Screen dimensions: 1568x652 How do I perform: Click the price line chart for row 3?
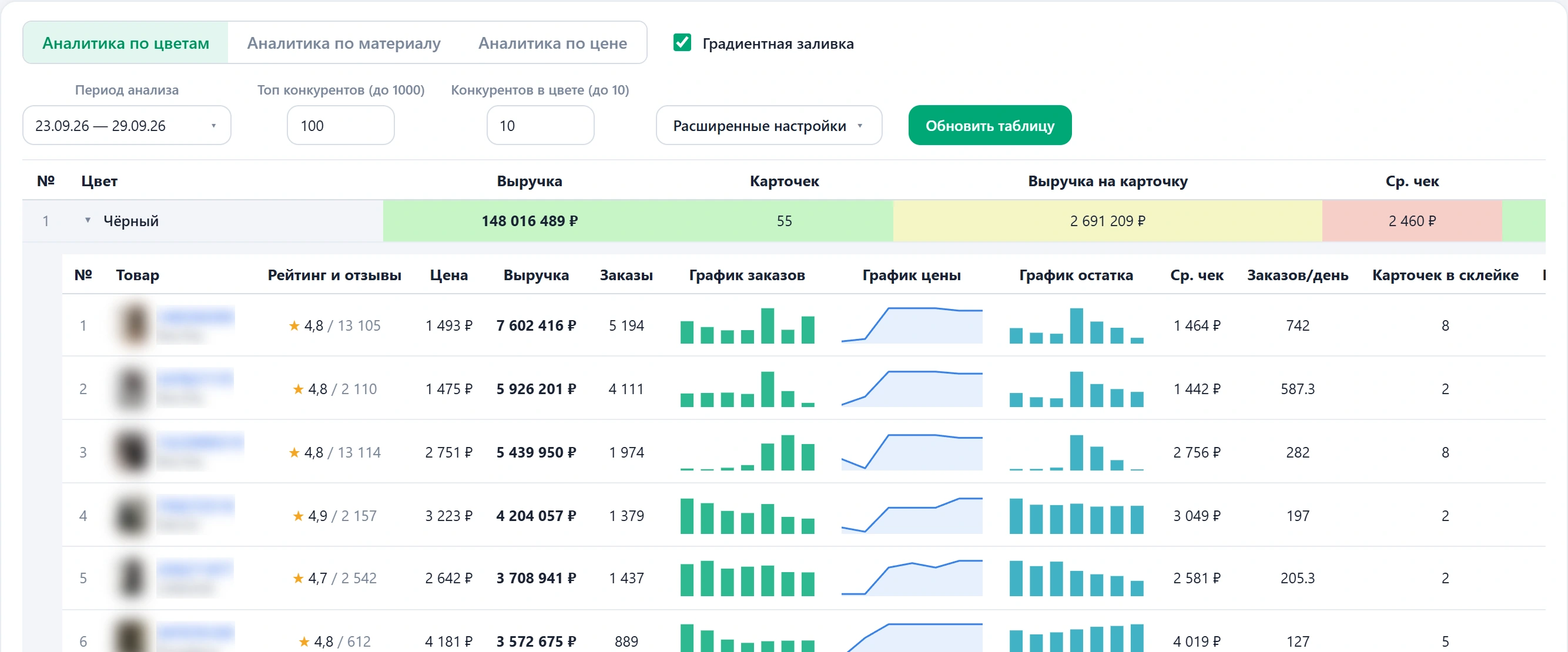pyautogui.click(x=911, y=452)
